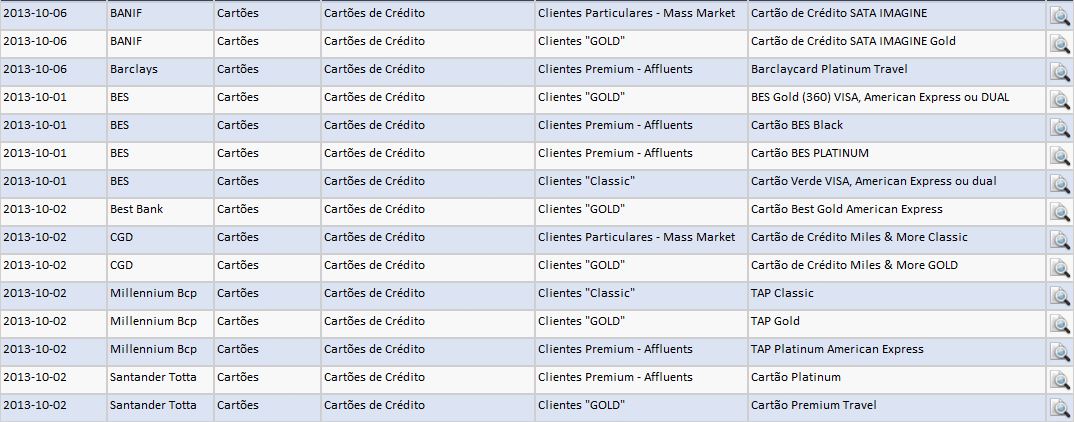The image size is (1074, 422).
Task: Inspect the TAP Gold record
Action: click(x=1059, y=324)
